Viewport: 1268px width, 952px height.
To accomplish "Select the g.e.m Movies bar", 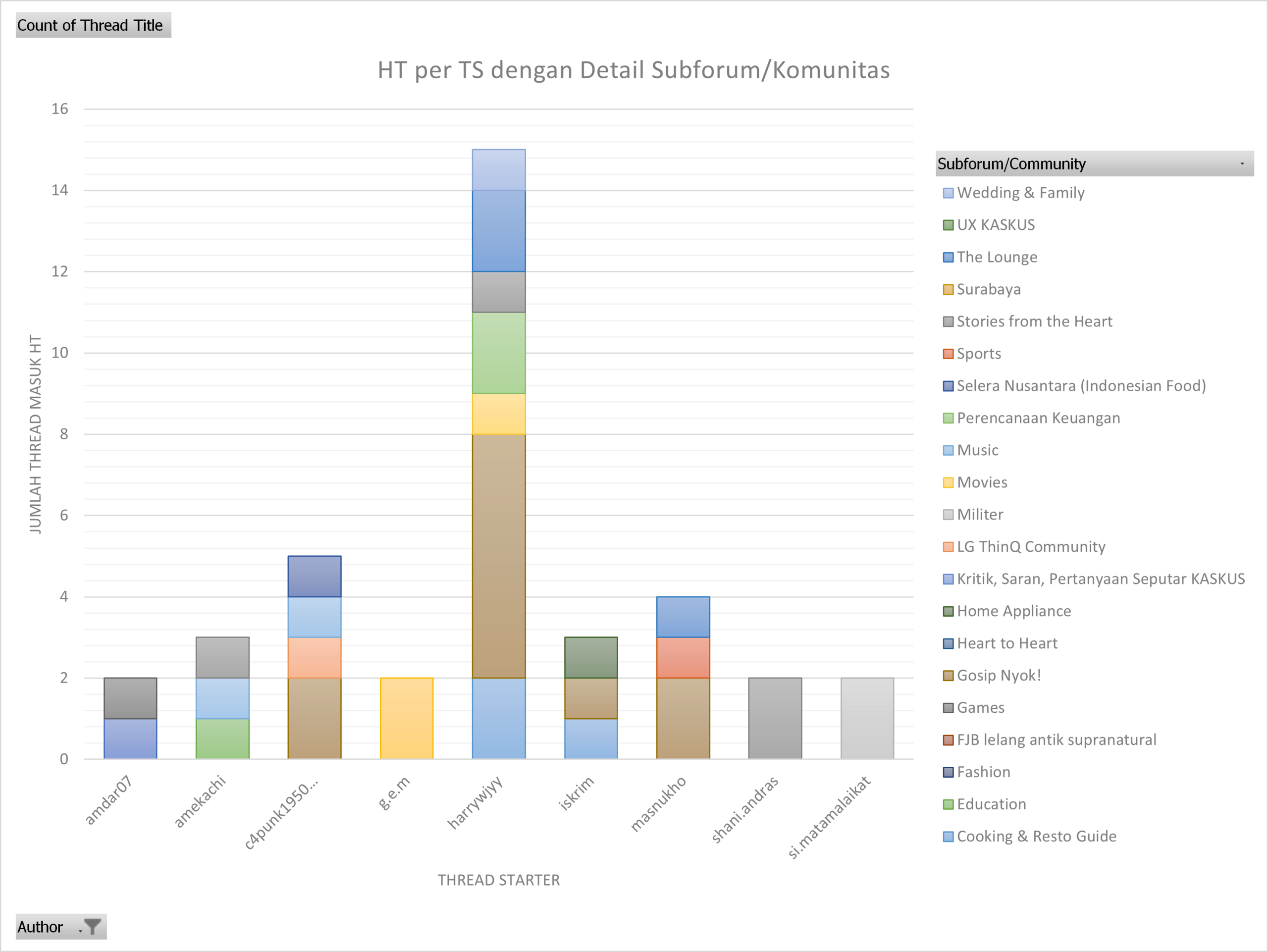I will [x=407, y=718].
